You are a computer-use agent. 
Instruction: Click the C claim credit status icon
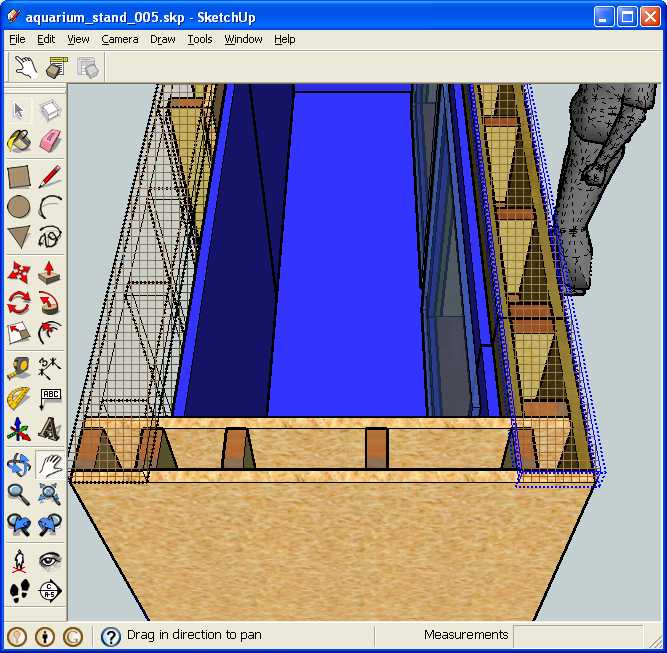73,636
